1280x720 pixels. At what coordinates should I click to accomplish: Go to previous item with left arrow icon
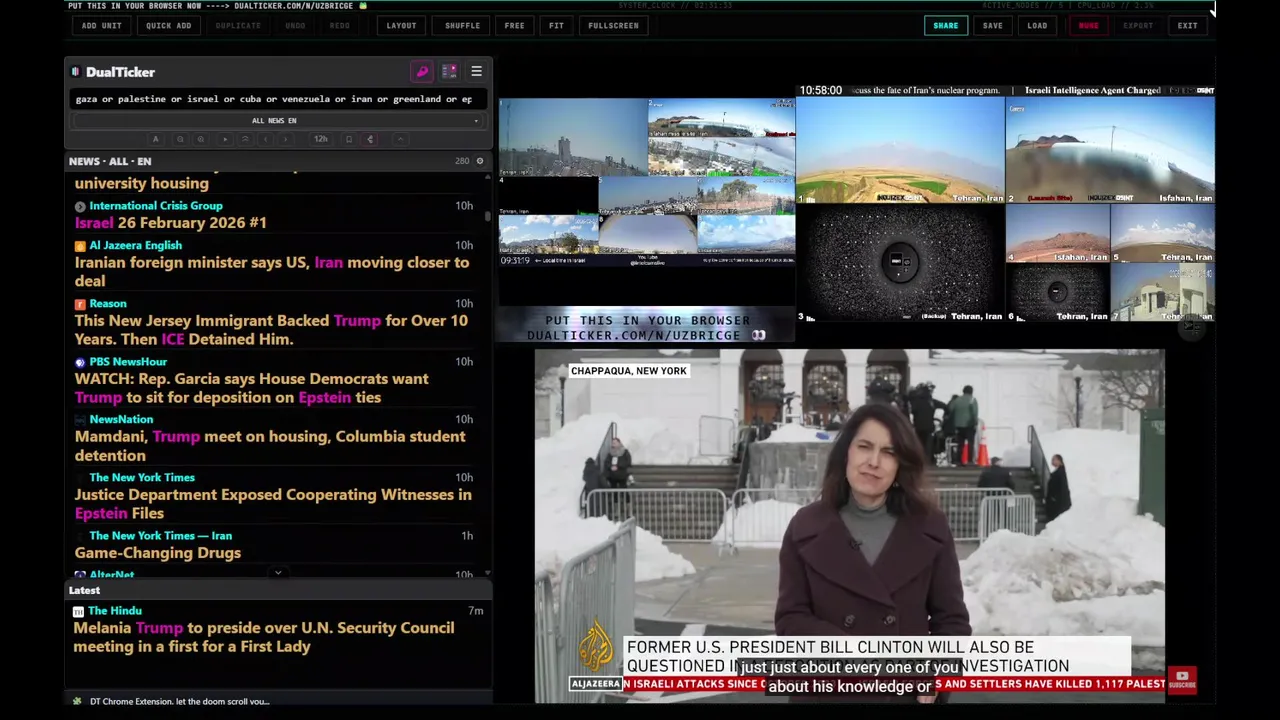coord(265,139)
